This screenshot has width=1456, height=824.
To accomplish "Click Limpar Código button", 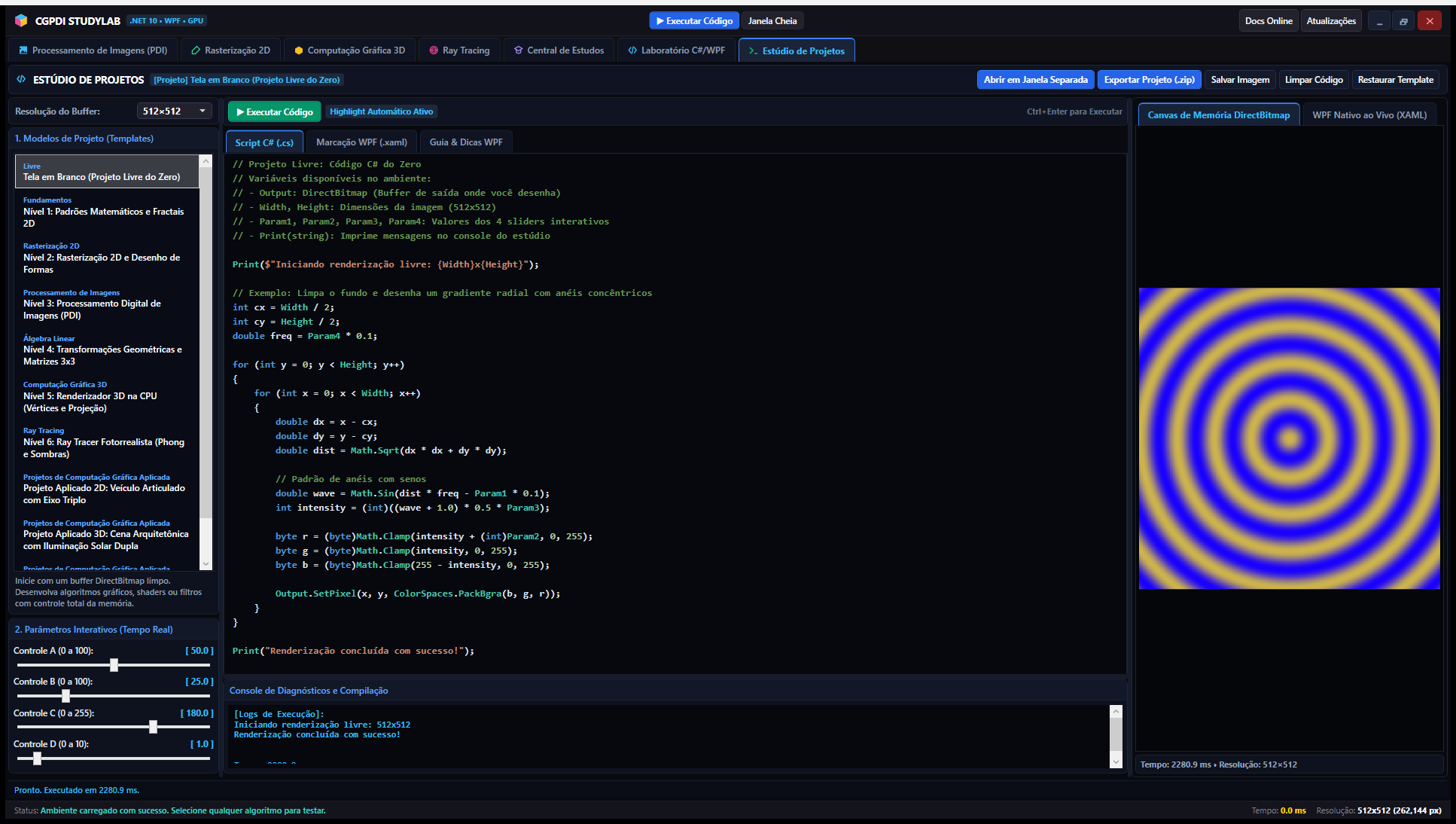I will (x=1314, y=80).
